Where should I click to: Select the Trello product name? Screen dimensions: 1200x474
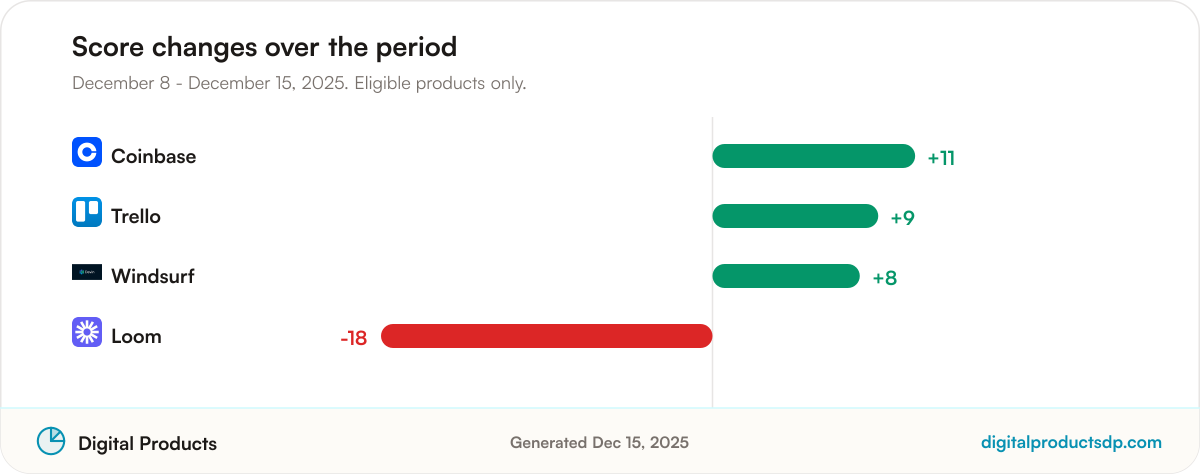point(136,216)
